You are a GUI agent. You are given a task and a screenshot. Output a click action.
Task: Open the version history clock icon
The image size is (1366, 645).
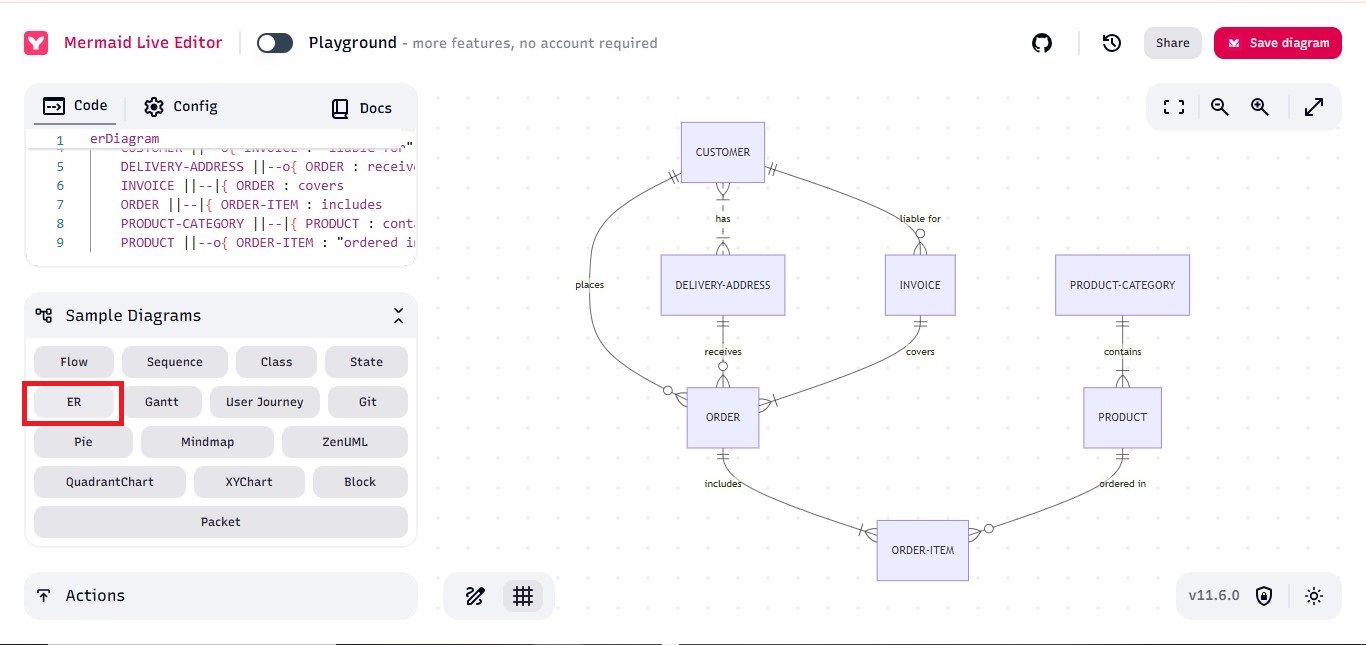pos(1111,43)
